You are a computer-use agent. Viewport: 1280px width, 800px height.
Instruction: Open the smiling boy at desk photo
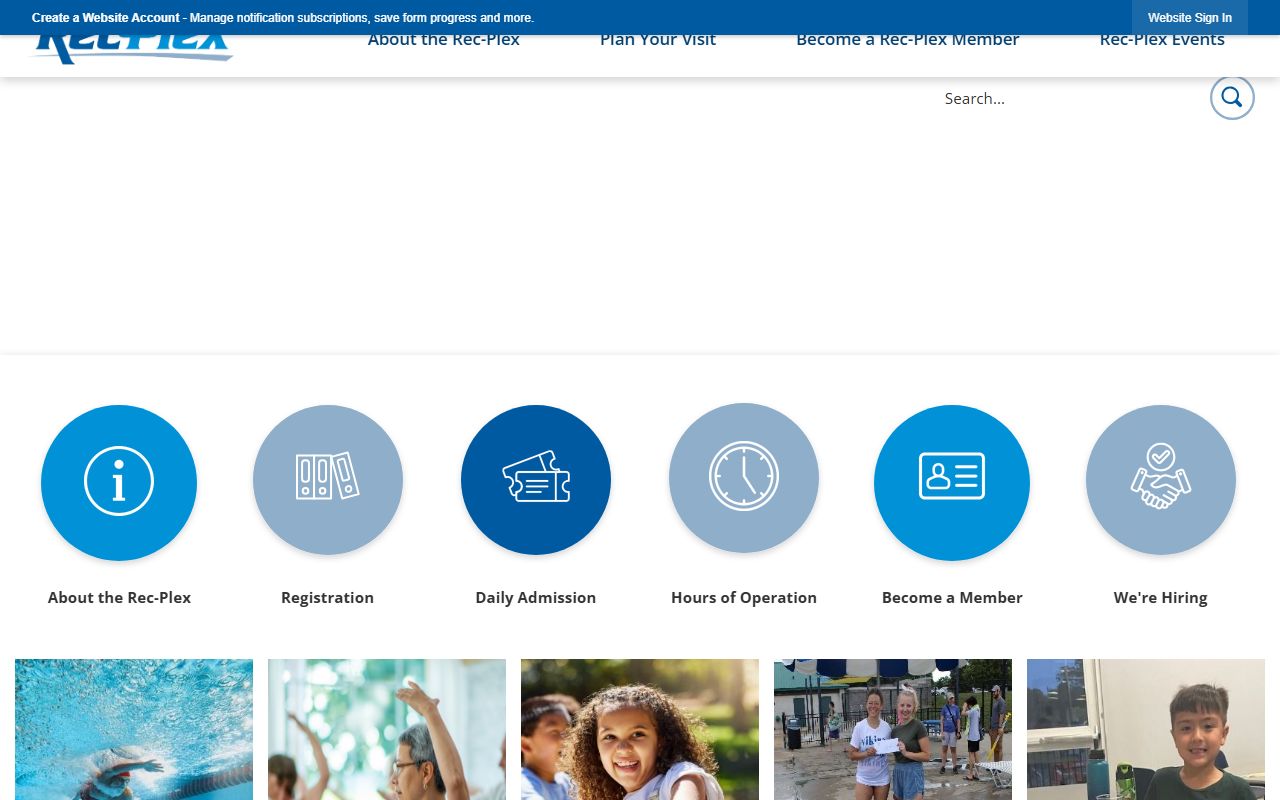[1146, 729]
